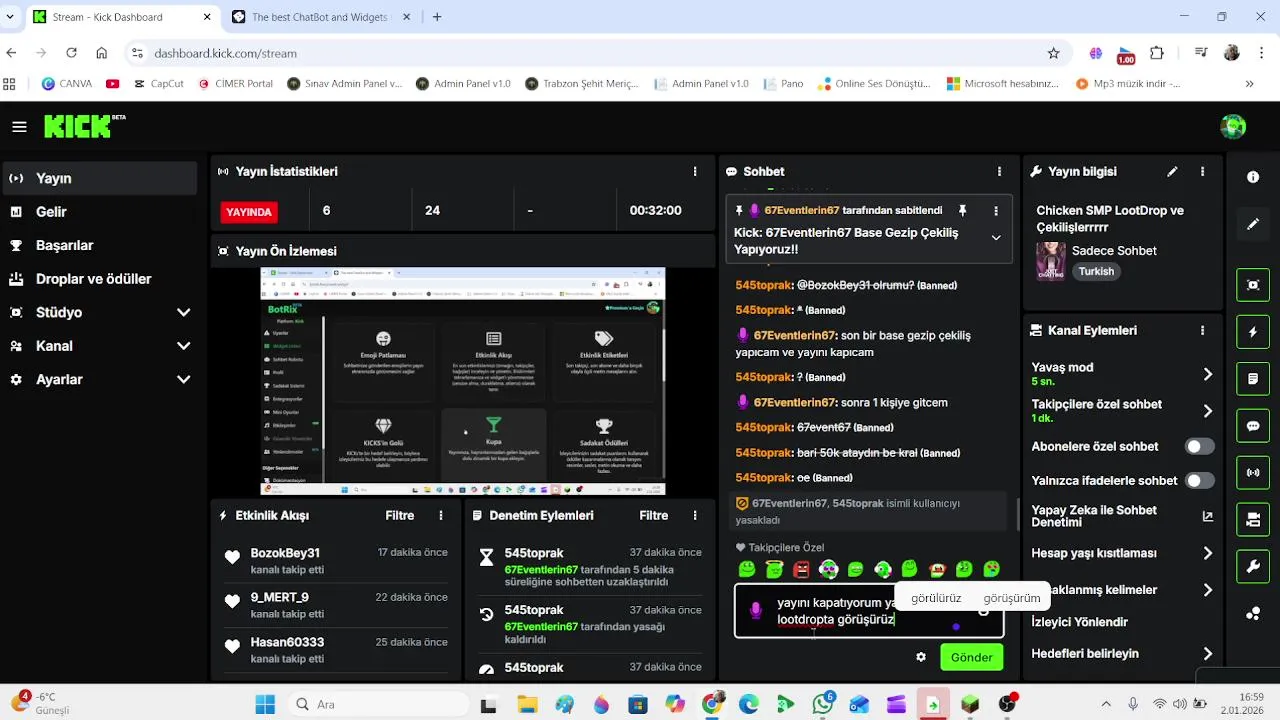Image resolution: width=1280 pixels, height=720 pixels.
Task: Click the Sadece Sohbet category thumbnail
Action: pos(1050,261)
